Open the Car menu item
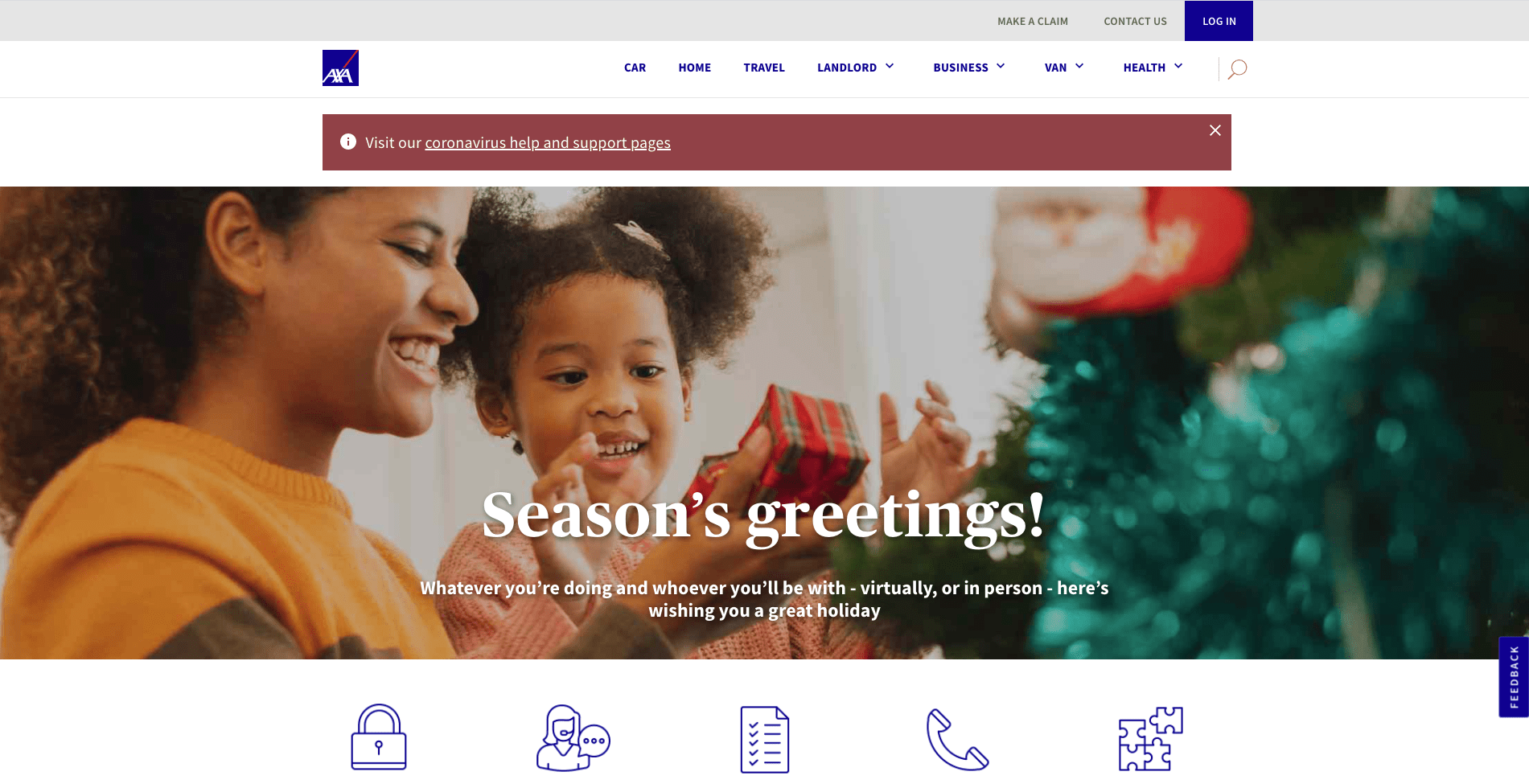The image size is (1529, 784). [635, 68]
